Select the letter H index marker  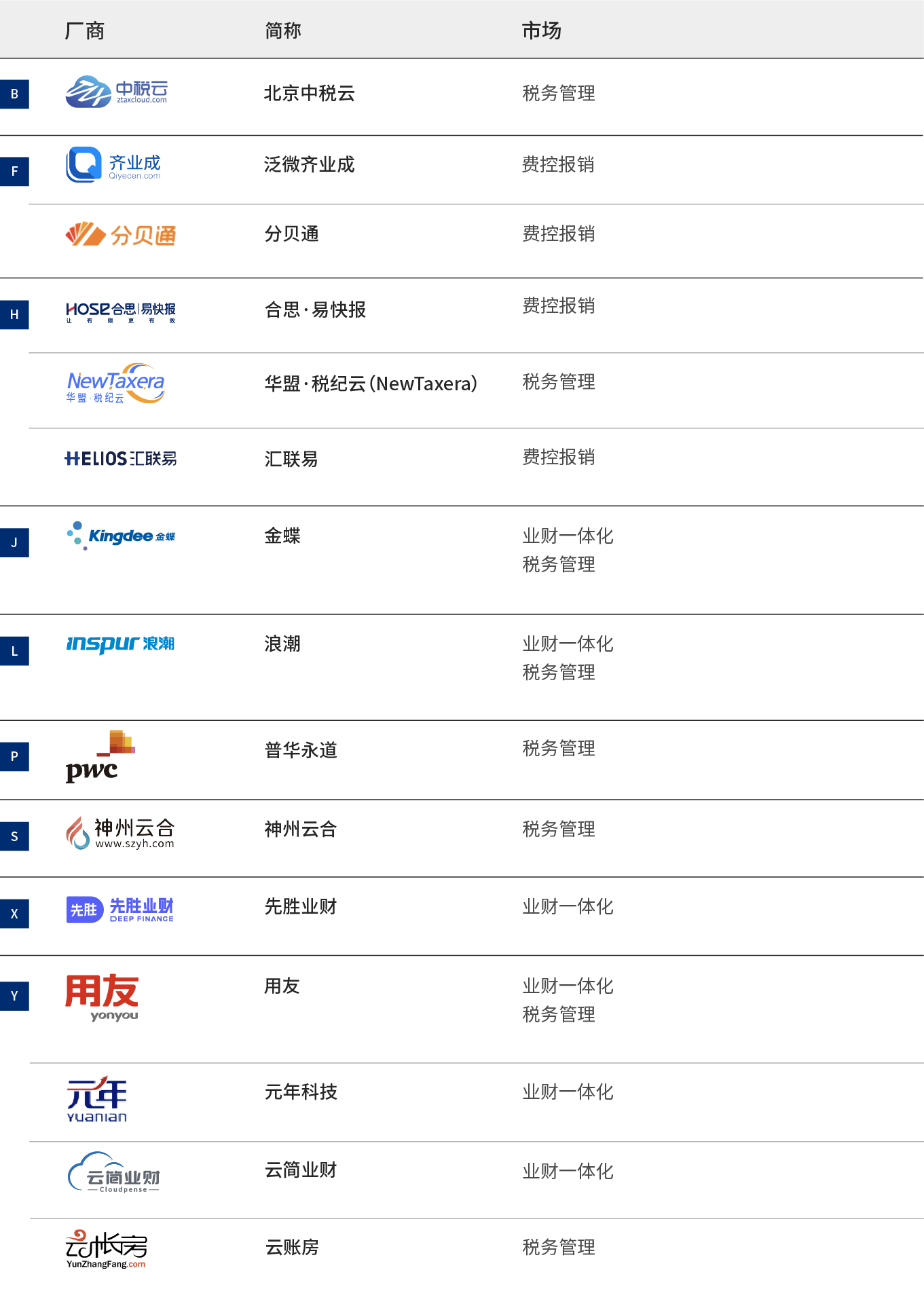point(14,315)
